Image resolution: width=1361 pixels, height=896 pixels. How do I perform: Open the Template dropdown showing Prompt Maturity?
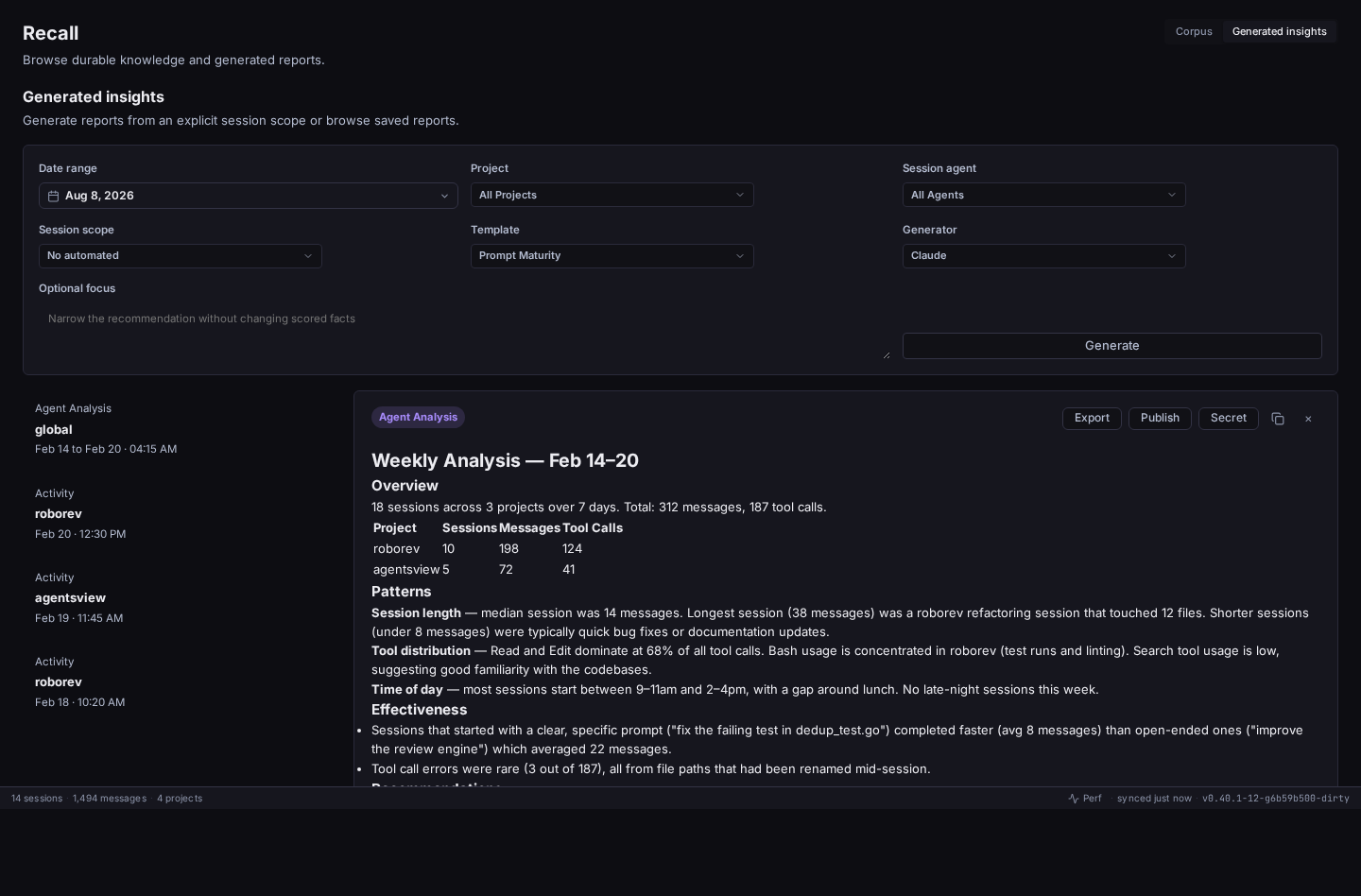(612, 256)
